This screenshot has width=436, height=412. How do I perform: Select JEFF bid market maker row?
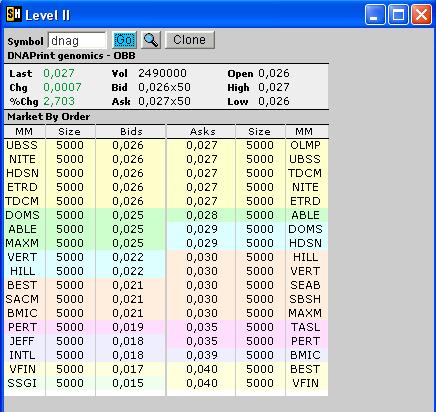(22, 341)
